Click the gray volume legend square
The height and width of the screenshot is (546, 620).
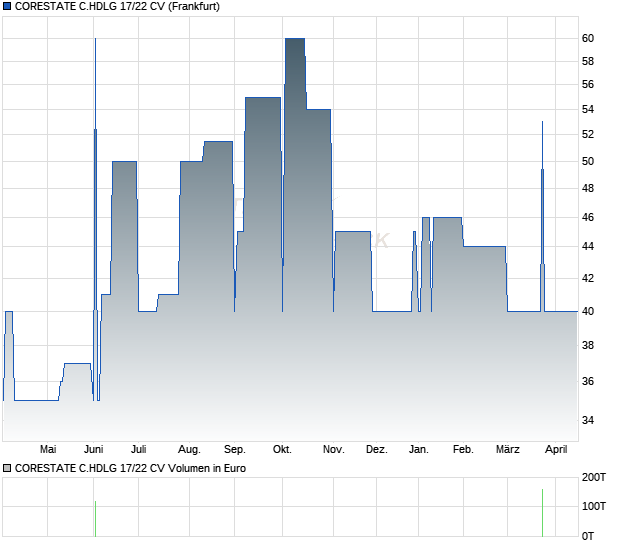[x=7, y=469]
